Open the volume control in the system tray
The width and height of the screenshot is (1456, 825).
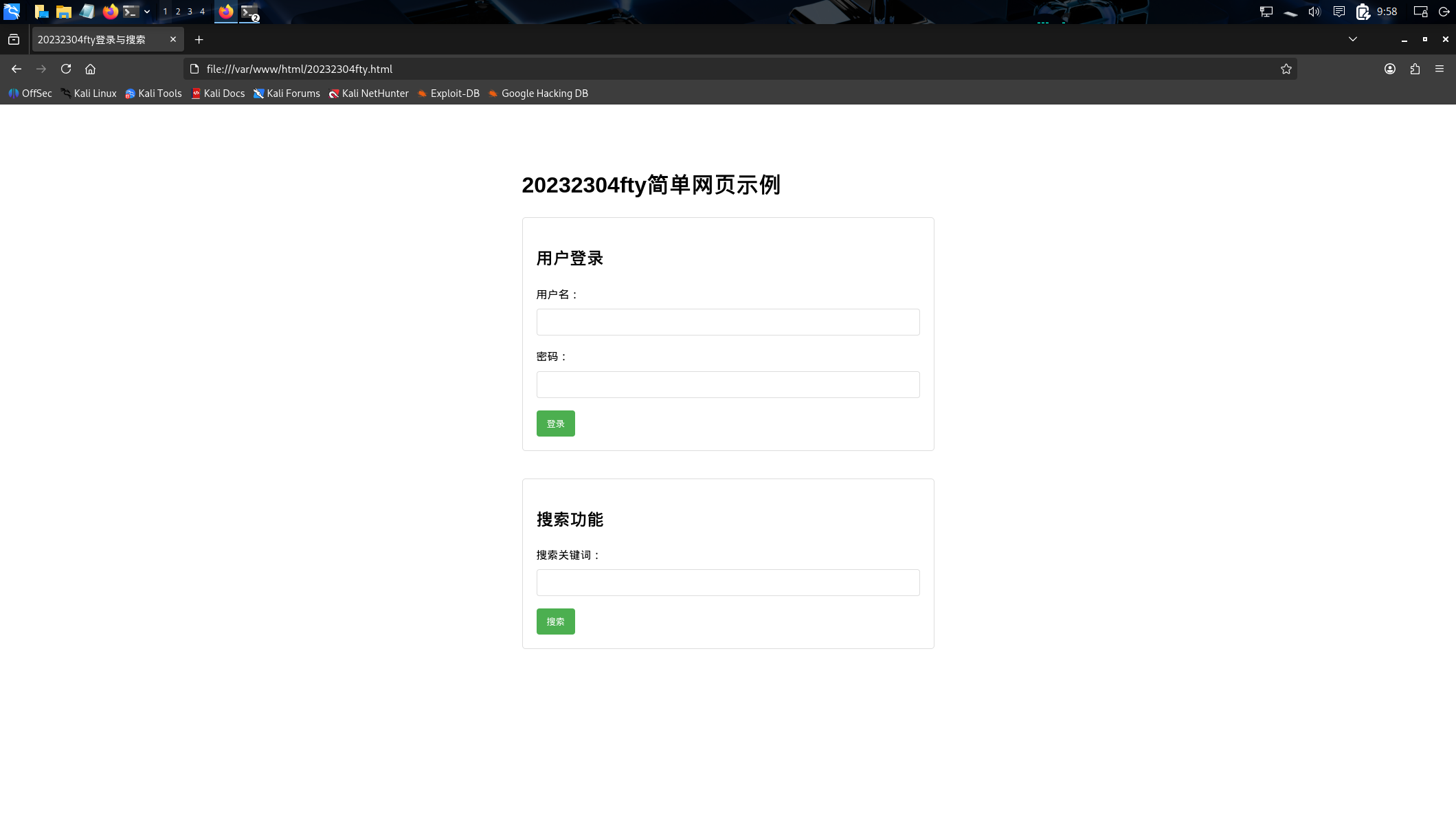1314,12
